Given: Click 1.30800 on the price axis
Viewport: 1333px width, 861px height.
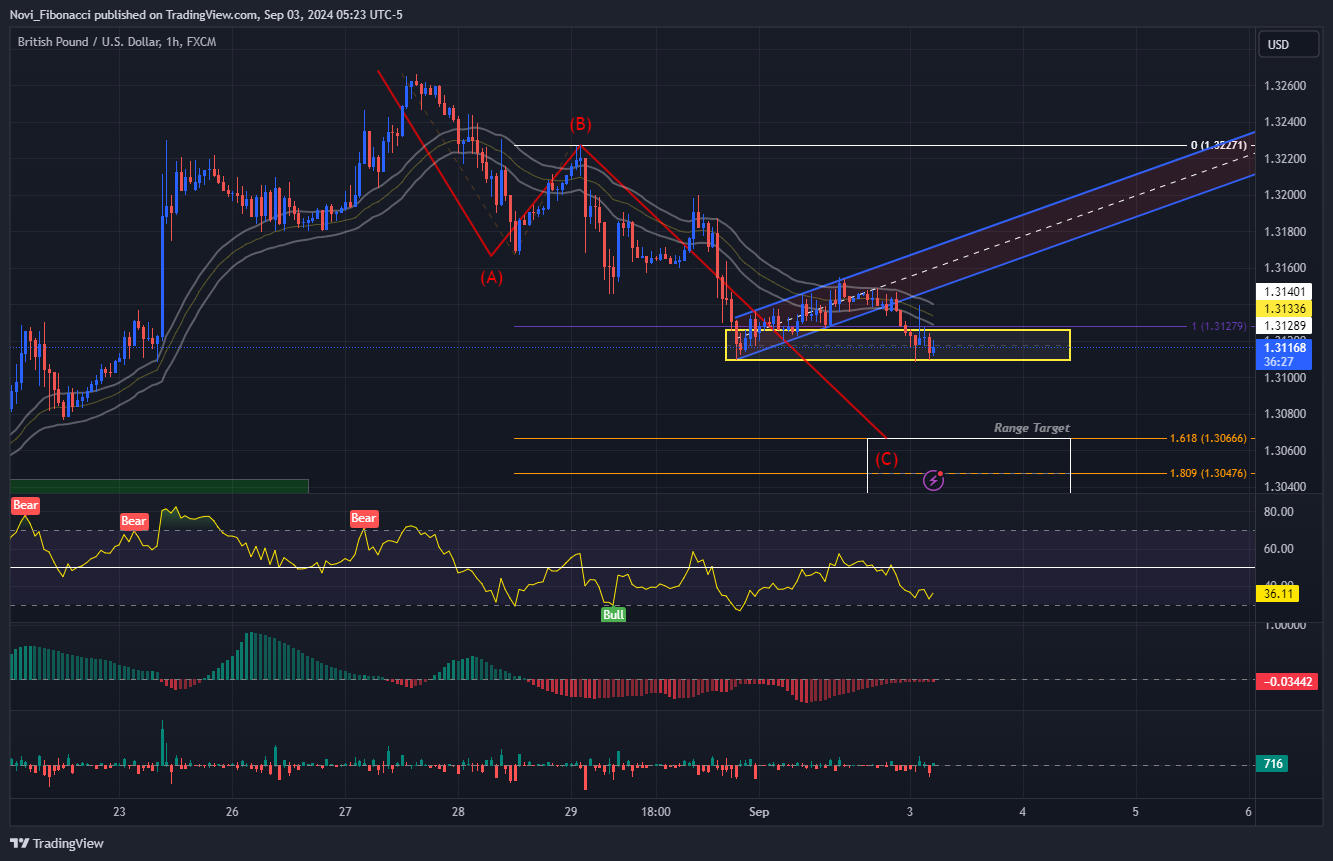Looking at the screenshot, I should [x=1286, y=414].
